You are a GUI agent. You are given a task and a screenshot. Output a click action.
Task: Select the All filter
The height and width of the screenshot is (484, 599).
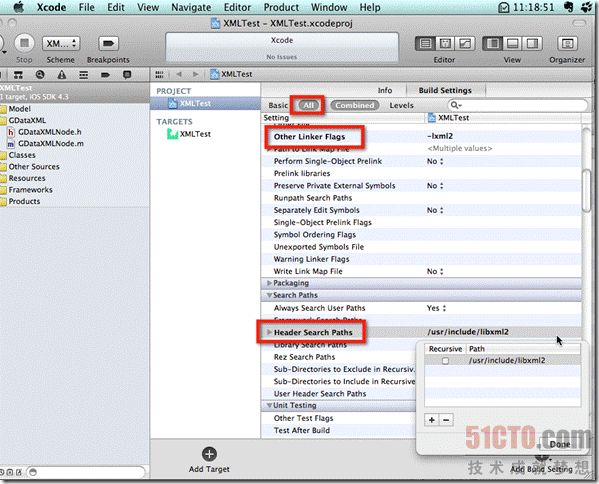coord(308,105)
